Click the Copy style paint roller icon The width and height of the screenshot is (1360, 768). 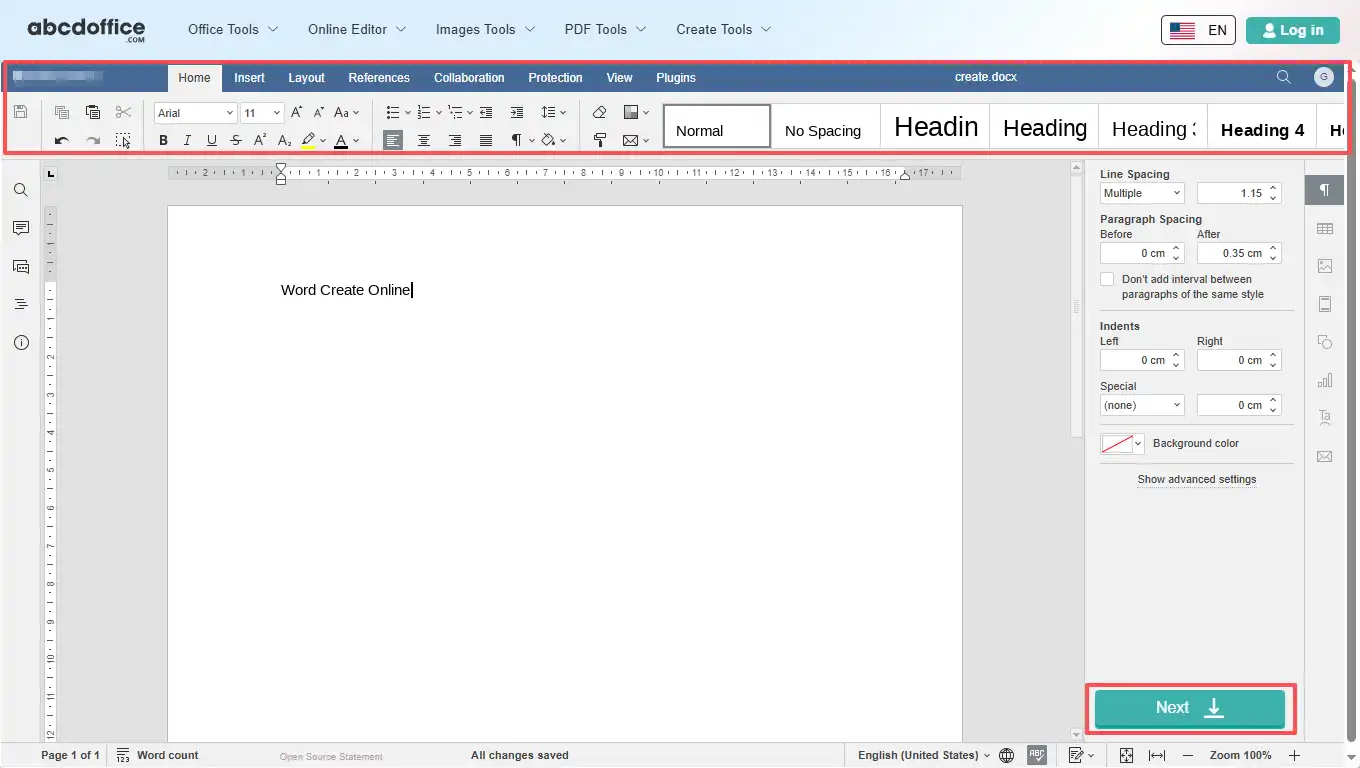click(x=600, y=140)
